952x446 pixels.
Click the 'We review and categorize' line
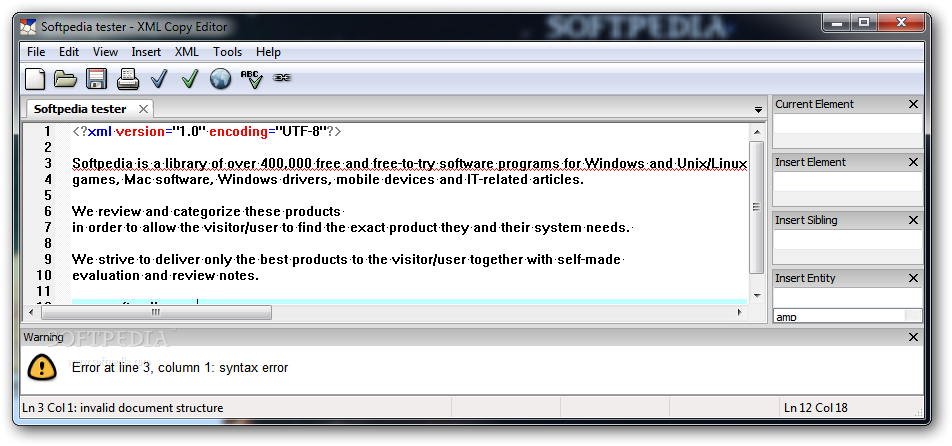208,212
